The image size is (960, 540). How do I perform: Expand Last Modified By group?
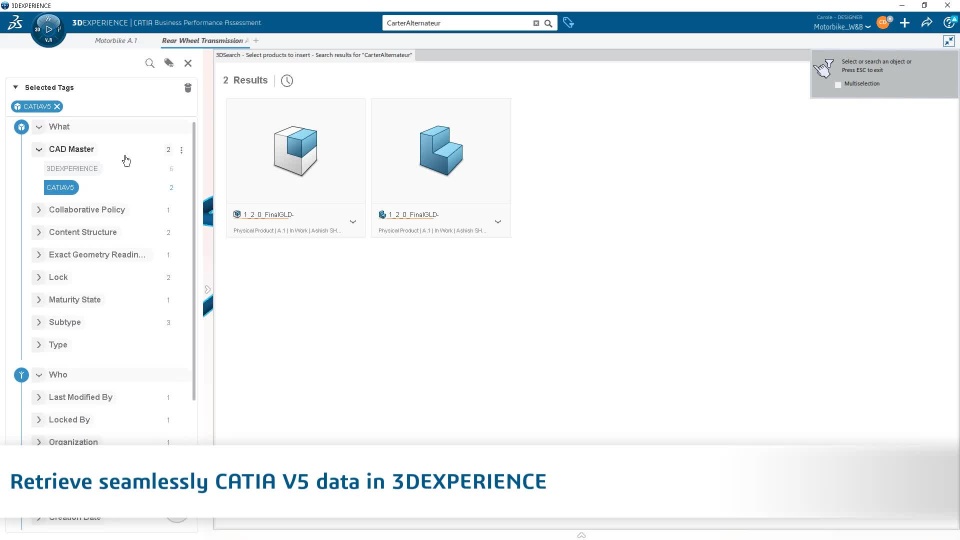39,397
